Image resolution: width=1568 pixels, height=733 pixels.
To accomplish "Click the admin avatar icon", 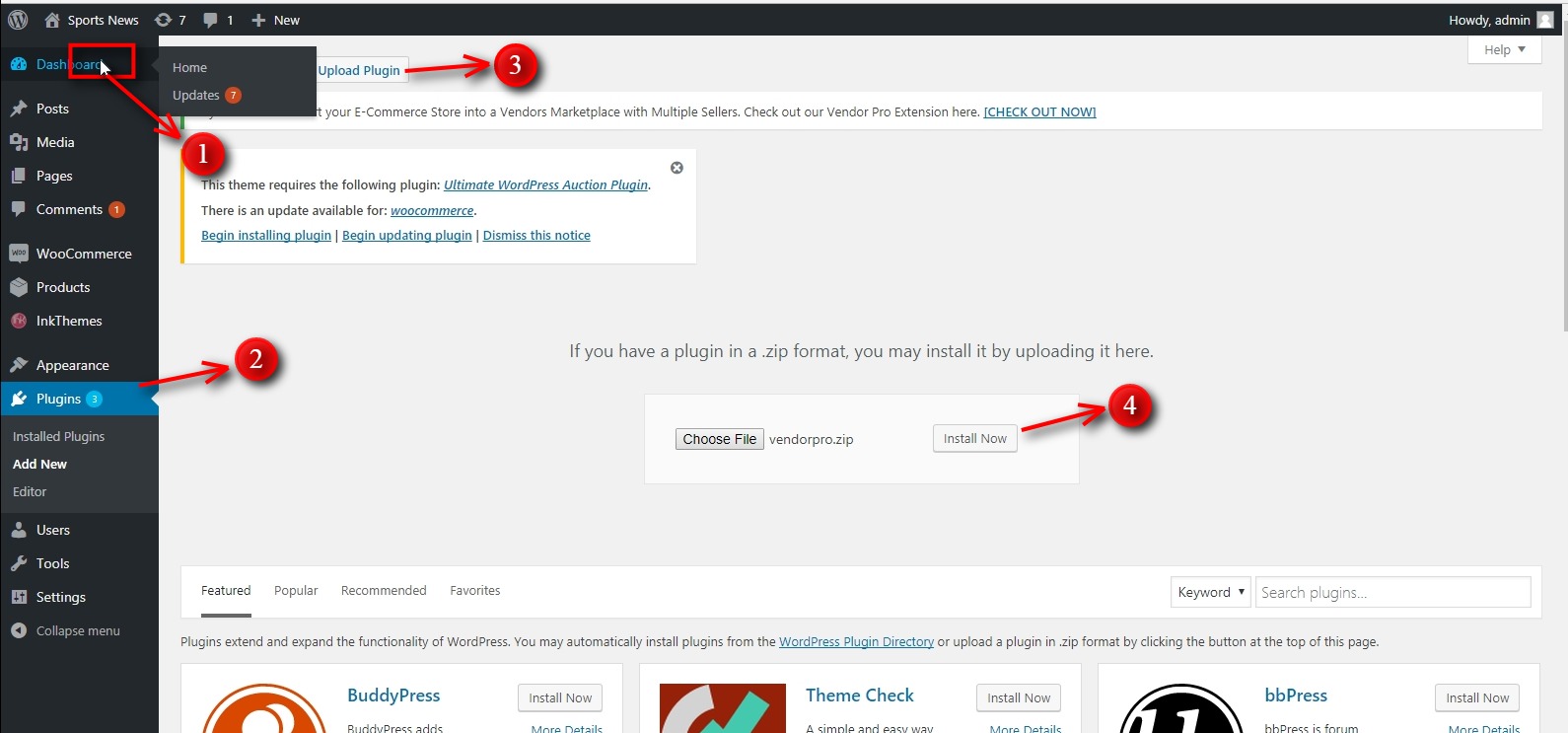I will (1545, 20).
